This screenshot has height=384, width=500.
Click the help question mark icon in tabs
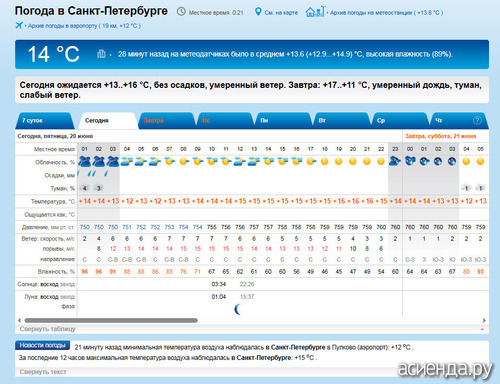[477, 120]
